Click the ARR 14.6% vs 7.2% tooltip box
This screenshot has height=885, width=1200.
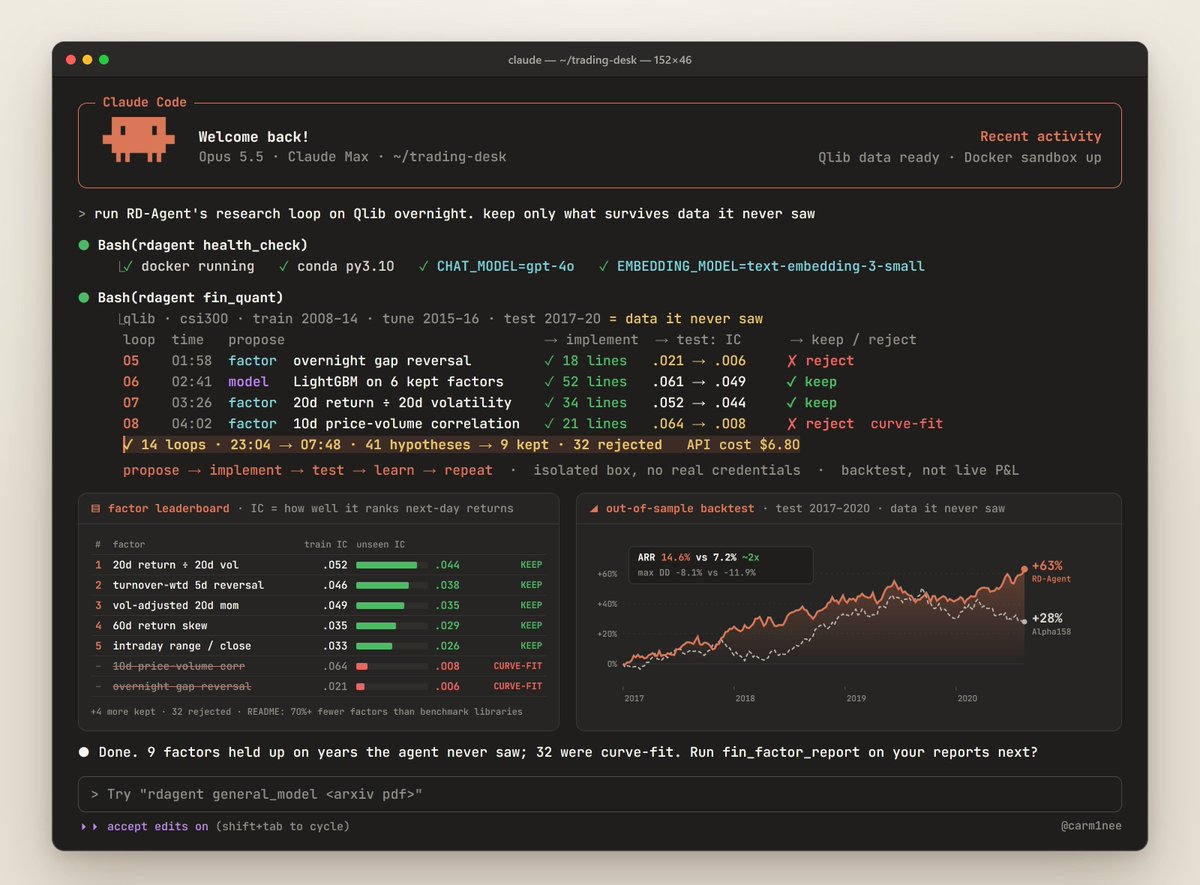(x=720, y=564)
